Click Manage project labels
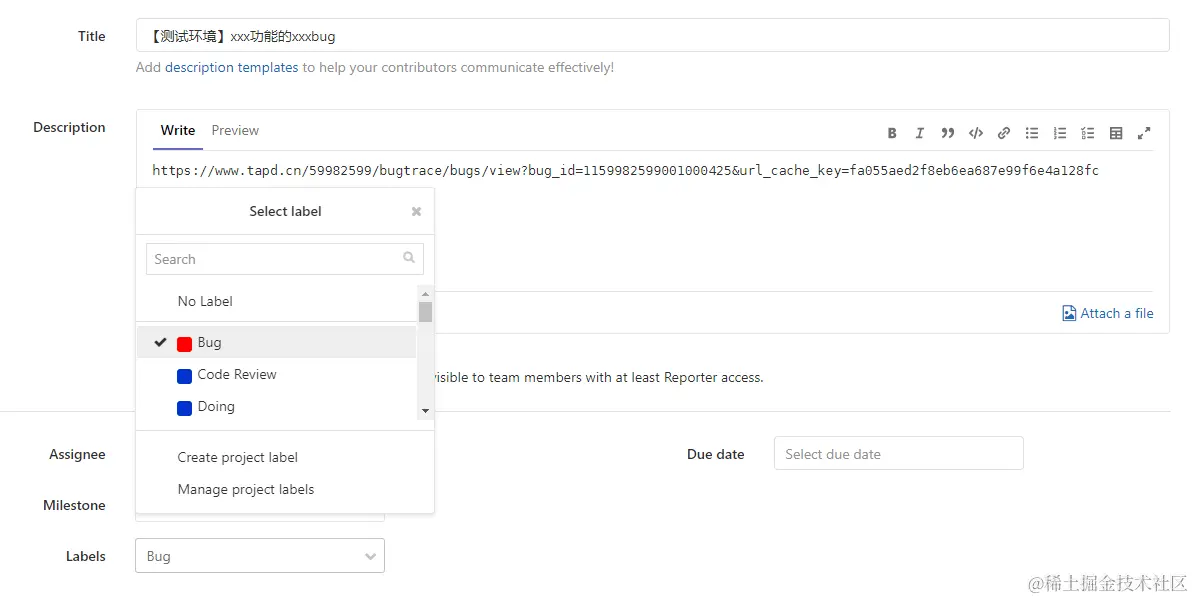This screenshot has height=600, width=1194. click(x=246, y=490)
